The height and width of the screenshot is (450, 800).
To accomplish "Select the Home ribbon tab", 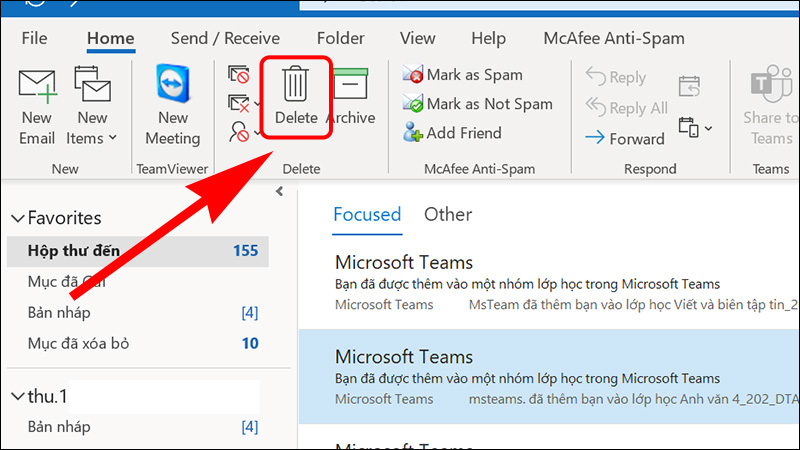I will point(111,38).
